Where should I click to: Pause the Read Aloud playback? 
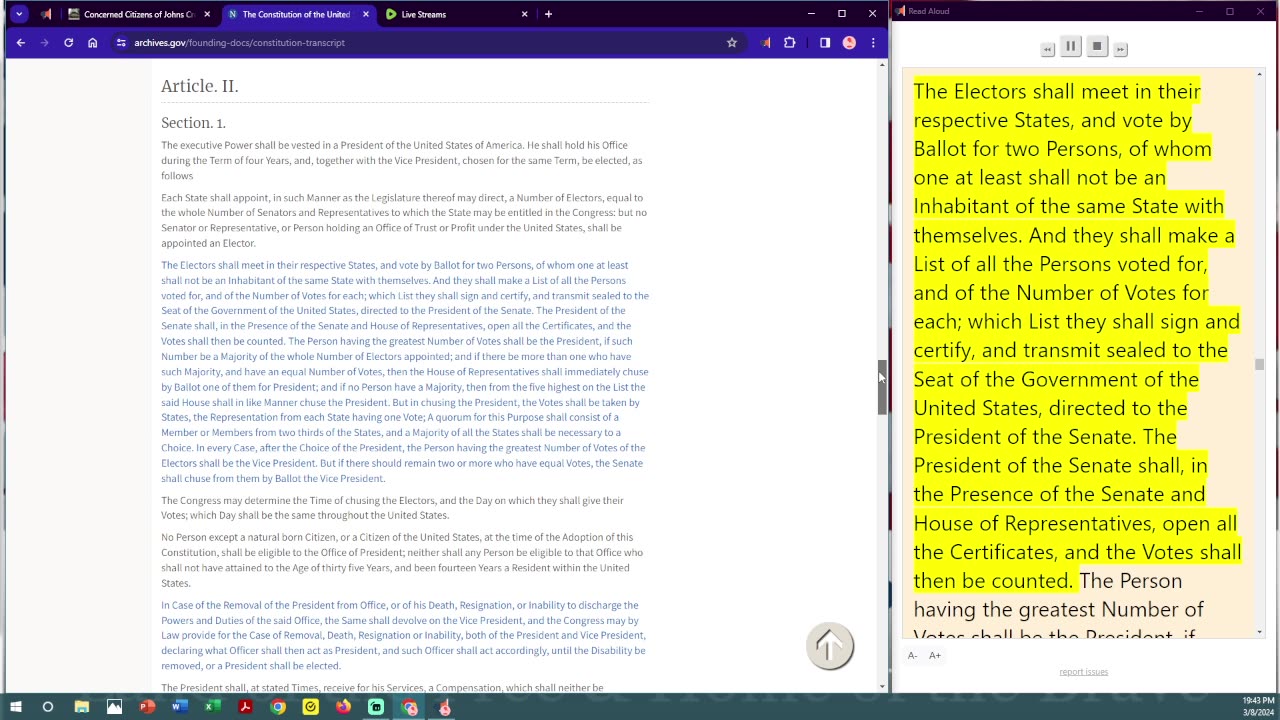[1070, 46]
